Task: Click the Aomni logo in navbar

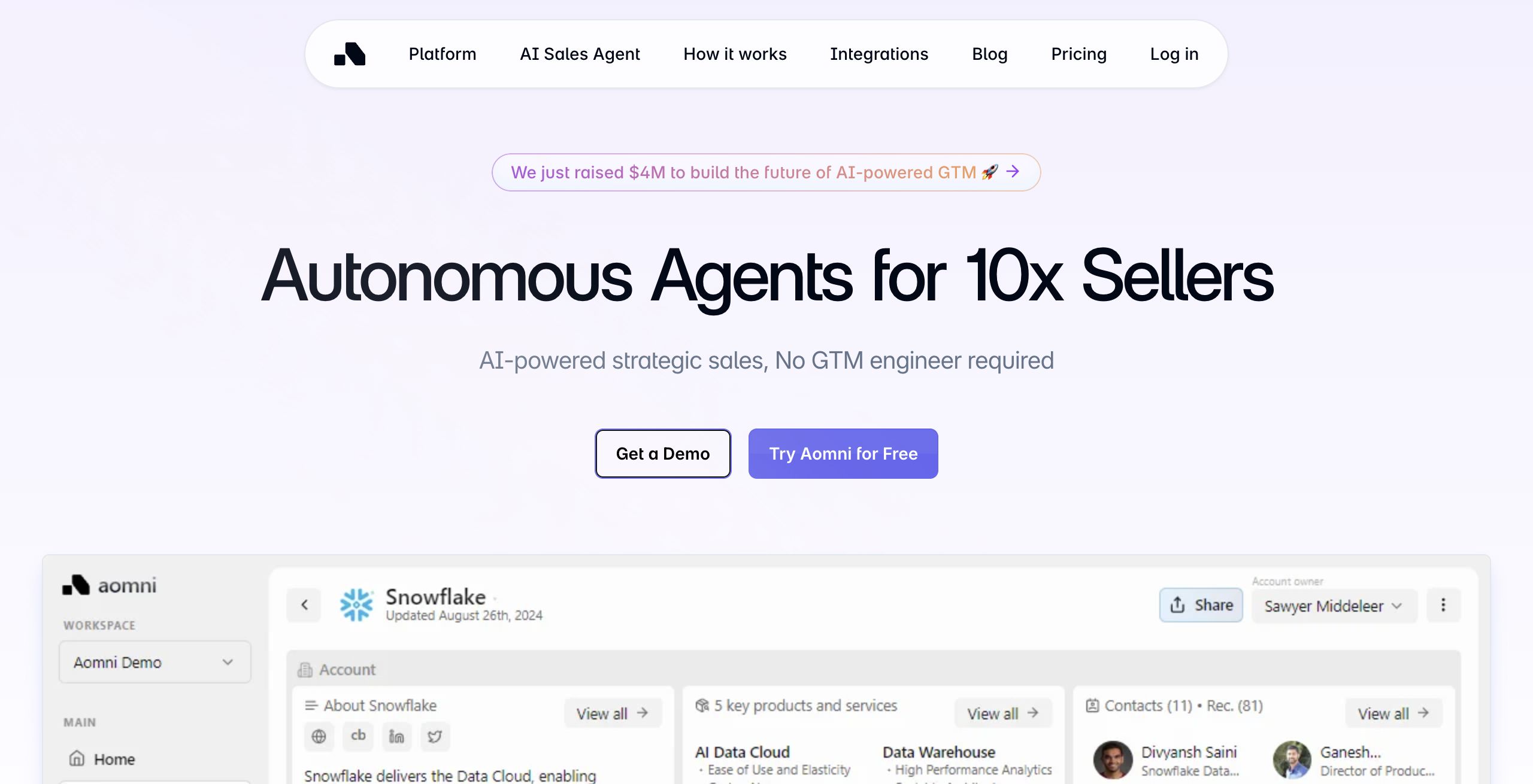Action: pyautogui.click(x=350, y=54)
